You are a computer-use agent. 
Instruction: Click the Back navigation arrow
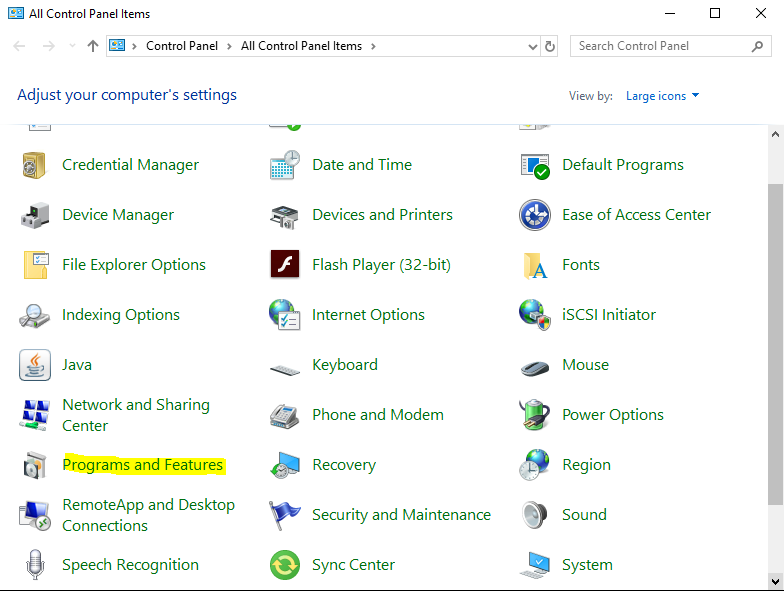[x=19, y=46]
